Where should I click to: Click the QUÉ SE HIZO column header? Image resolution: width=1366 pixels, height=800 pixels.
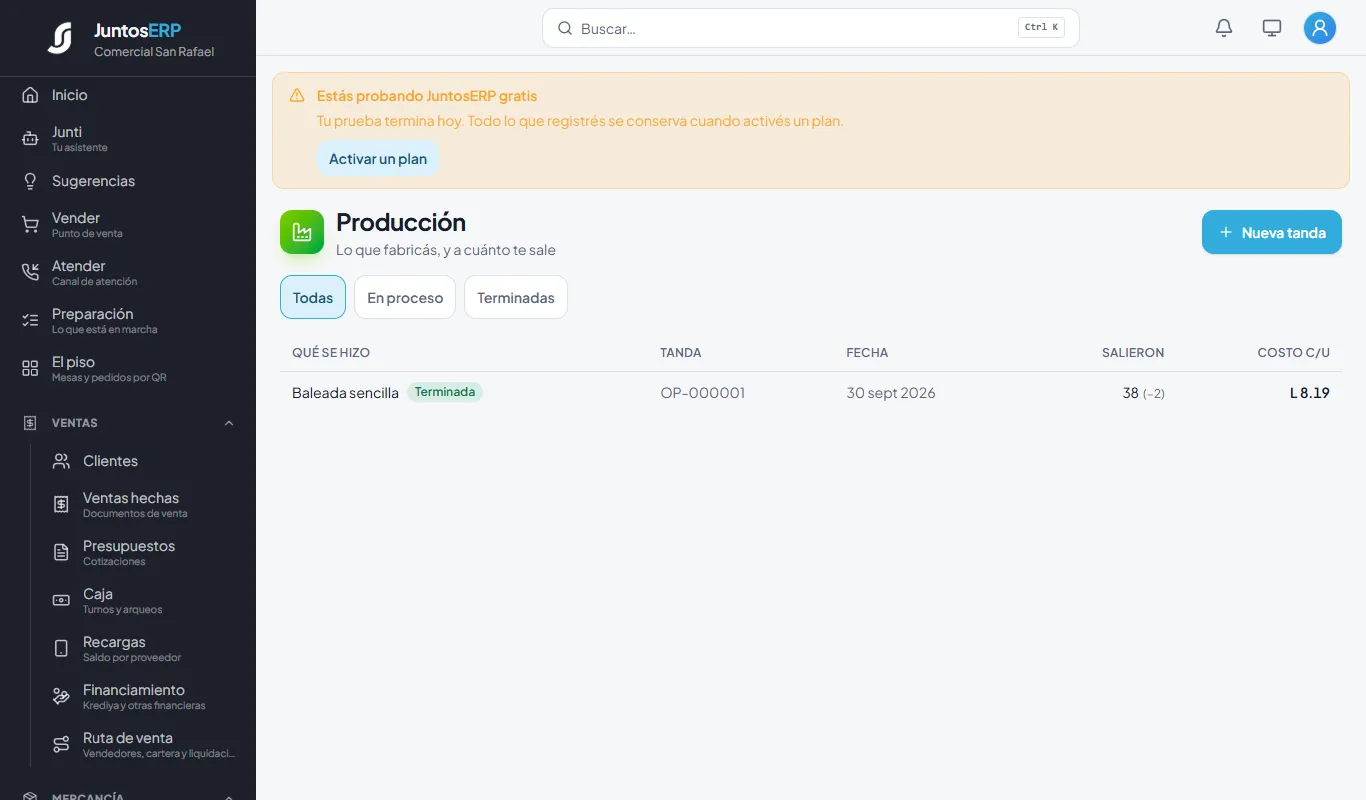coord(331,352)
